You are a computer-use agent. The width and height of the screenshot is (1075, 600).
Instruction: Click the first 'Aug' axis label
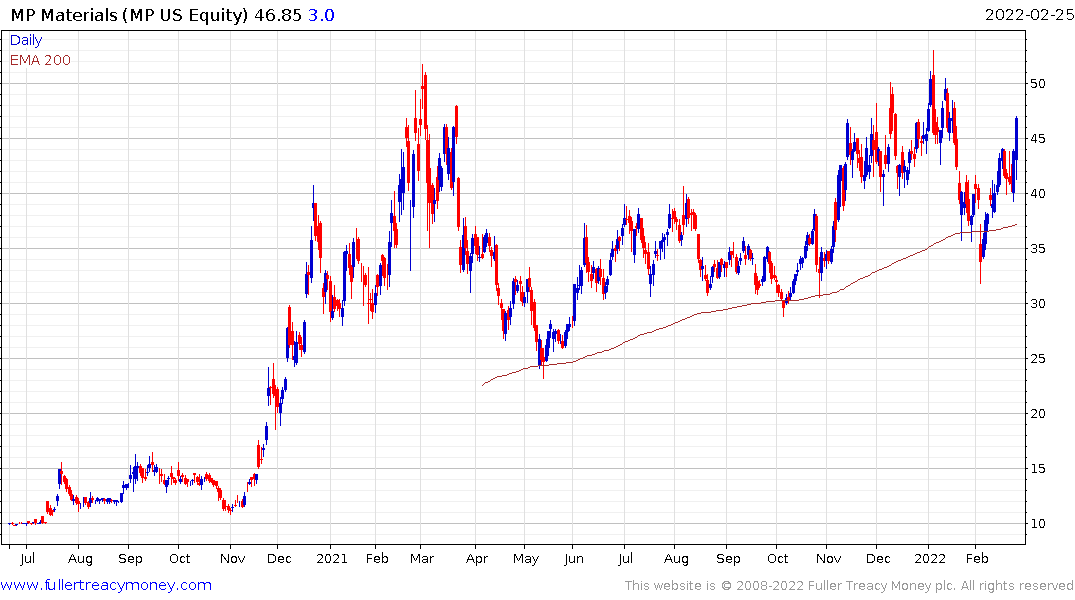click(x=80, y=558)
